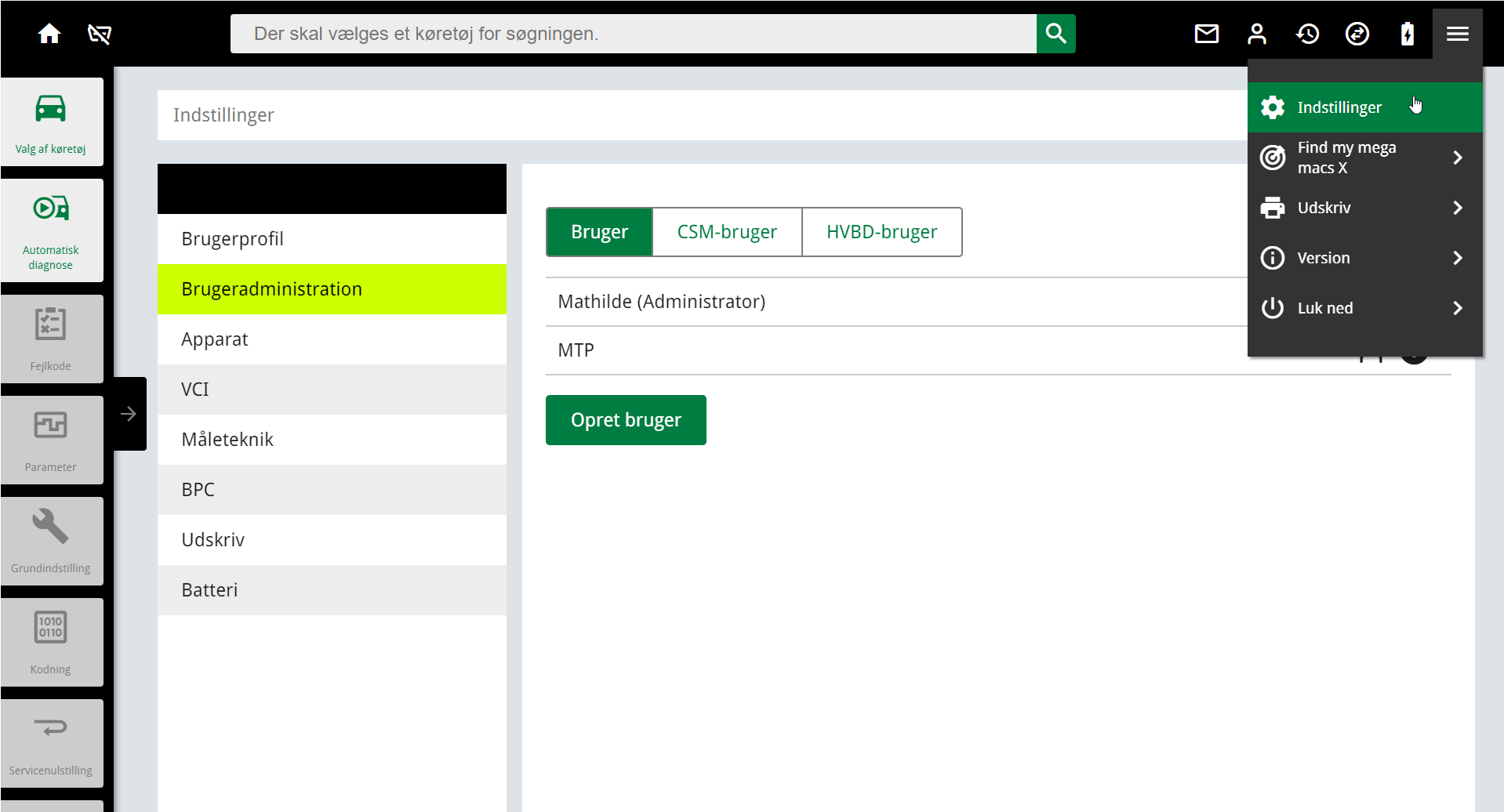Switch to the CSM-bruger tab

(x=727, y=232)
